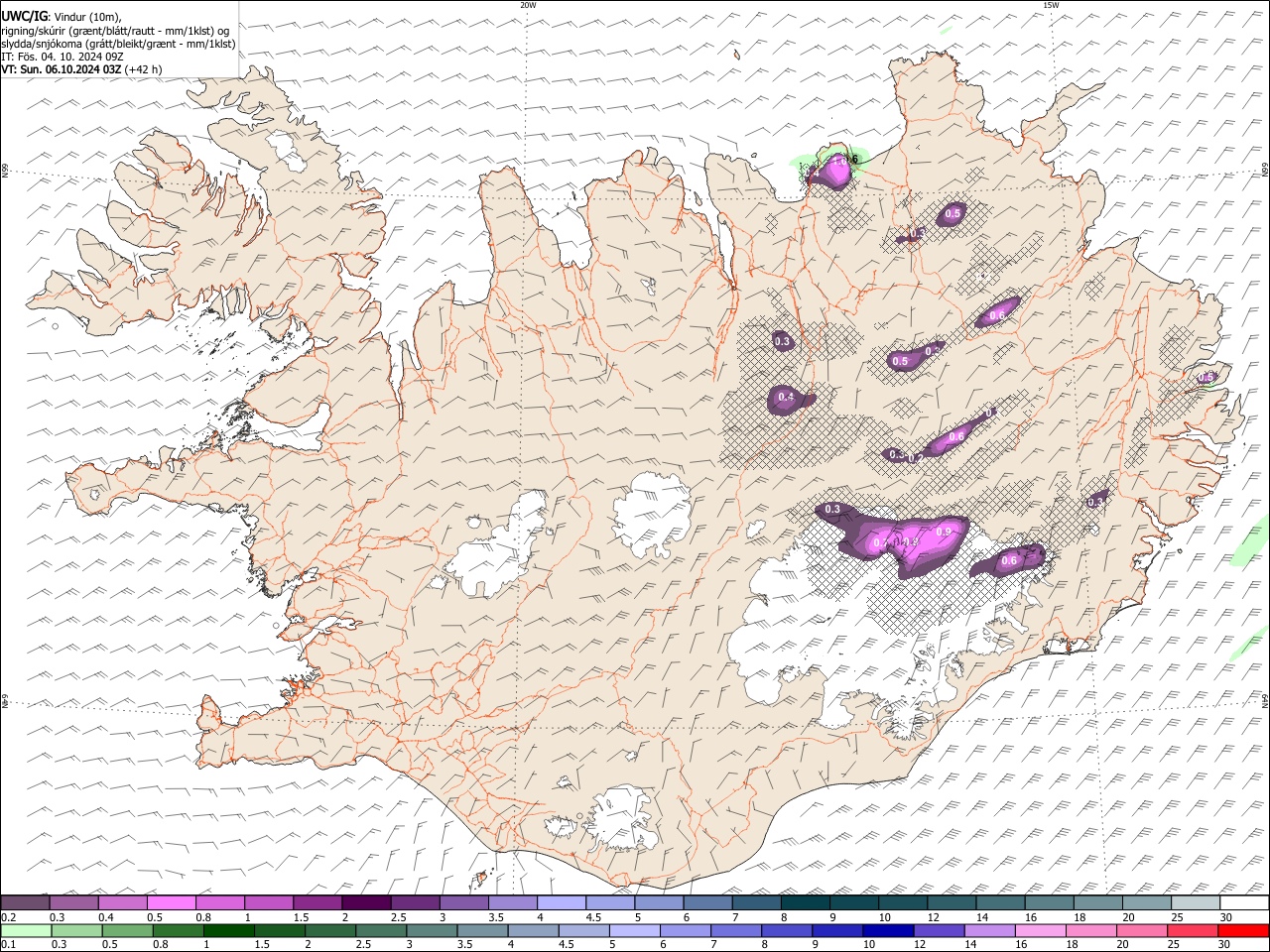This screenshot has height=952, width=1270.
Task: Select the bright magenta 0.5 swatch in purple legend
Action: [x=171, y=902]
